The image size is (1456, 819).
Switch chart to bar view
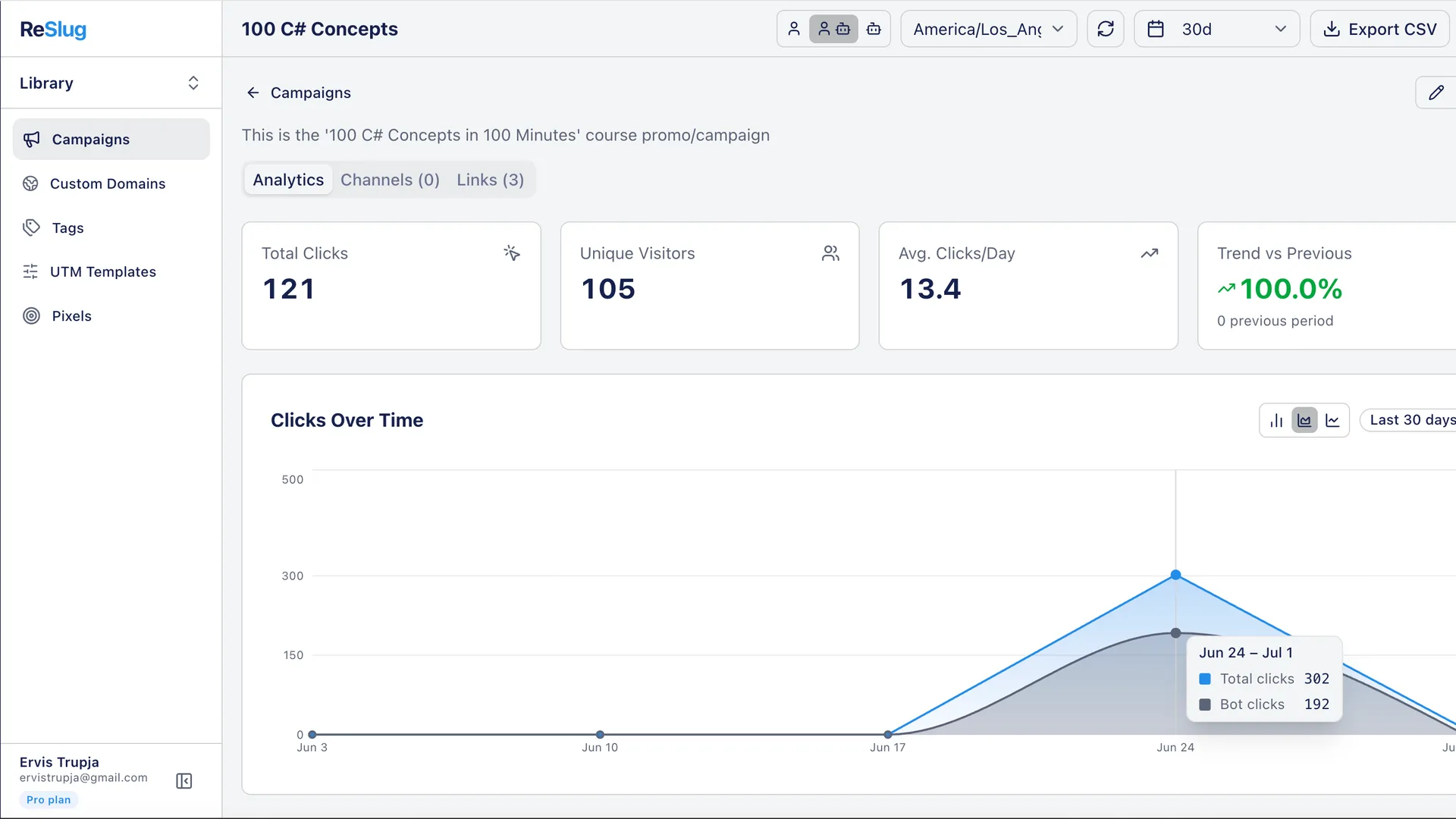click(x=1276, y=420)
